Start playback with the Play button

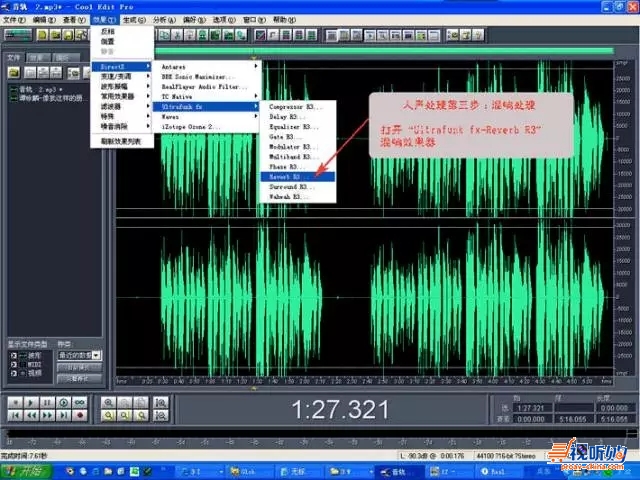(x=31, y=402)
